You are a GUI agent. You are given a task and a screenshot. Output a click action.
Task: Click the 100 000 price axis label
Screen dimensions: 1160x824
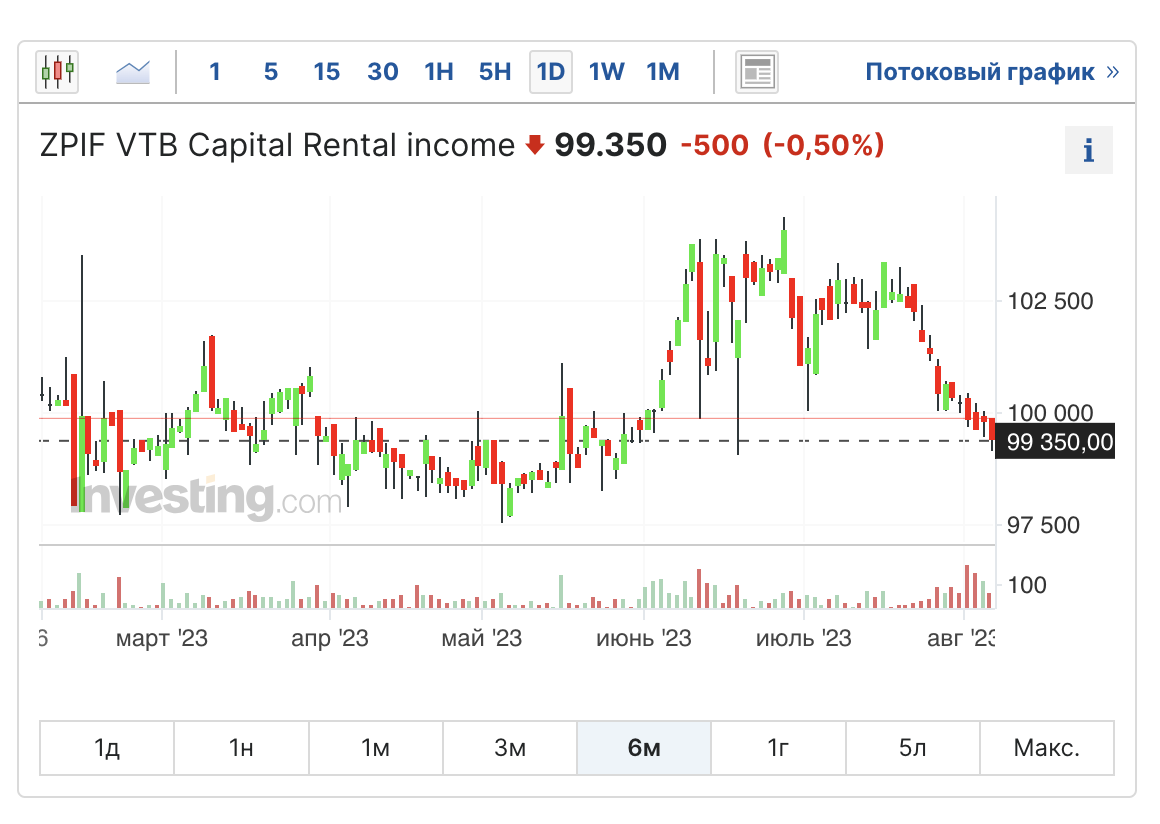coord(1050,413)
